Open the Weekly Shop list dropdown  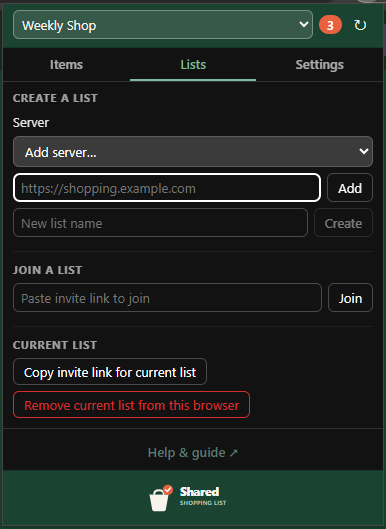coord(163,25)
